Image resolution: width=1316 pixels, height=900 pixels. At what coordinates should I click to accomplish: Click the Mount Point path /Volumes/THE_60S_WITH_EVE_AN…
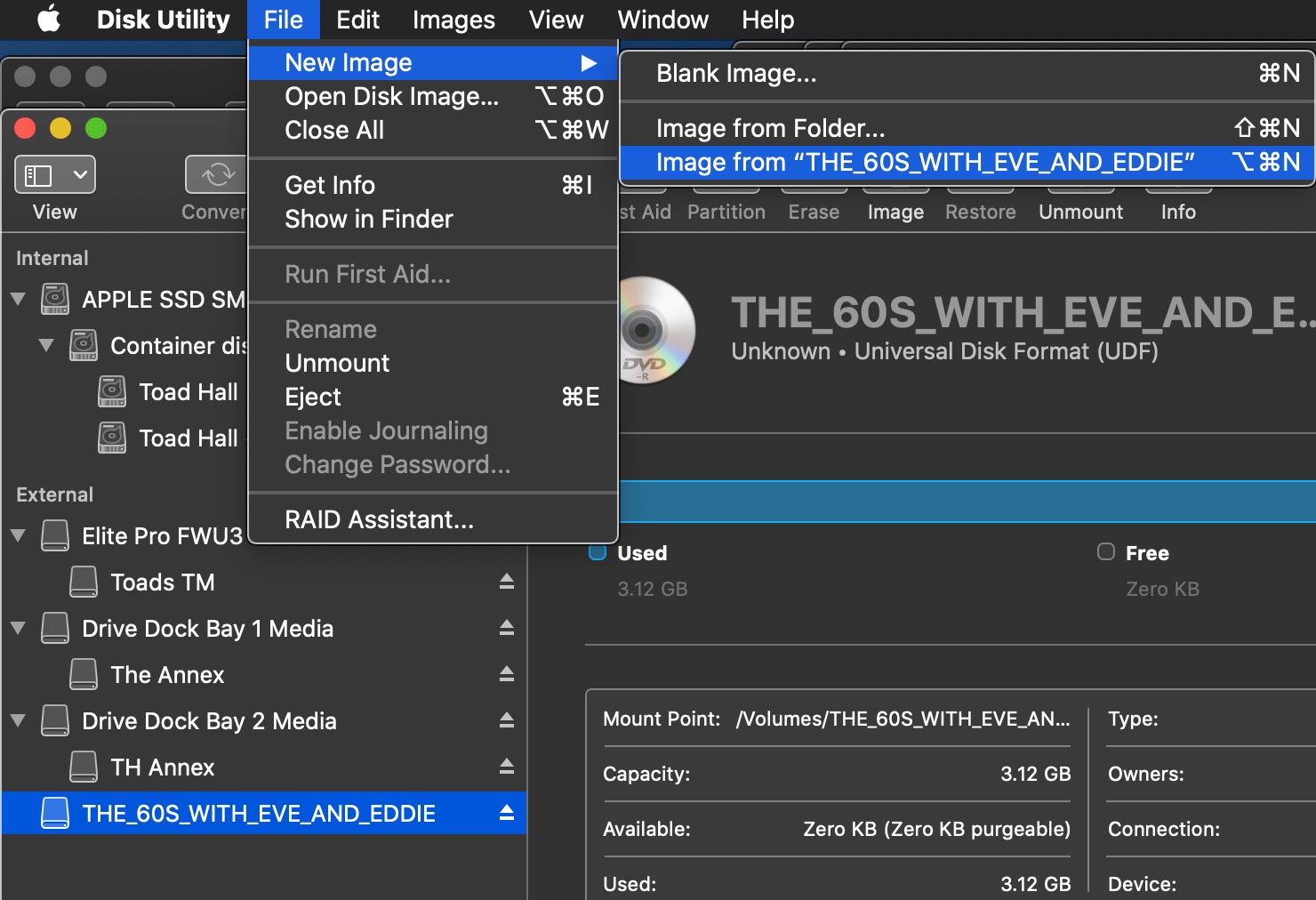[903, 719]
